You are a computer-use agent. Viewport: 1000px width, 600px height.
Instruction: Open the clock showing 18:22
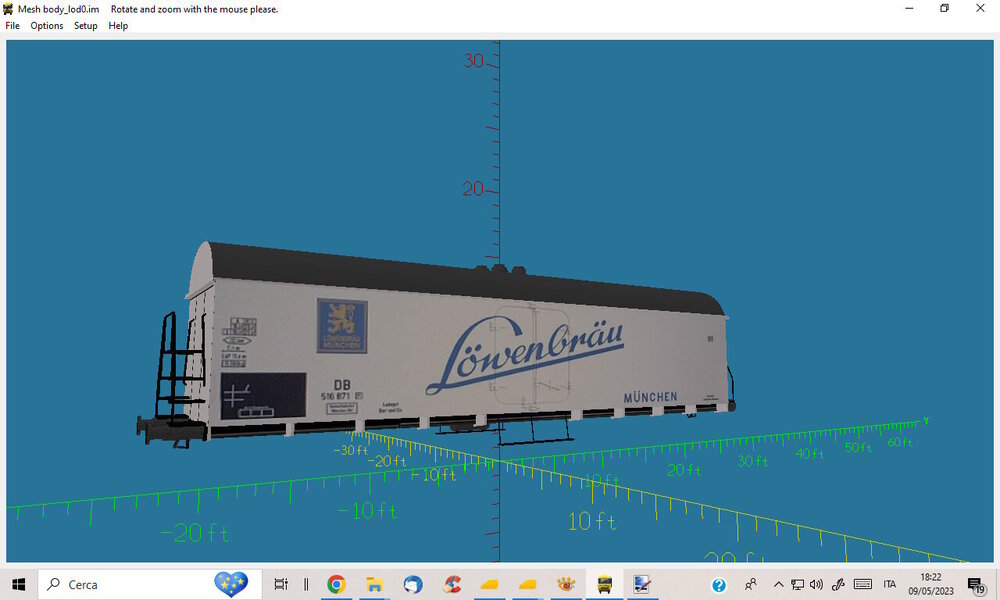931,584
